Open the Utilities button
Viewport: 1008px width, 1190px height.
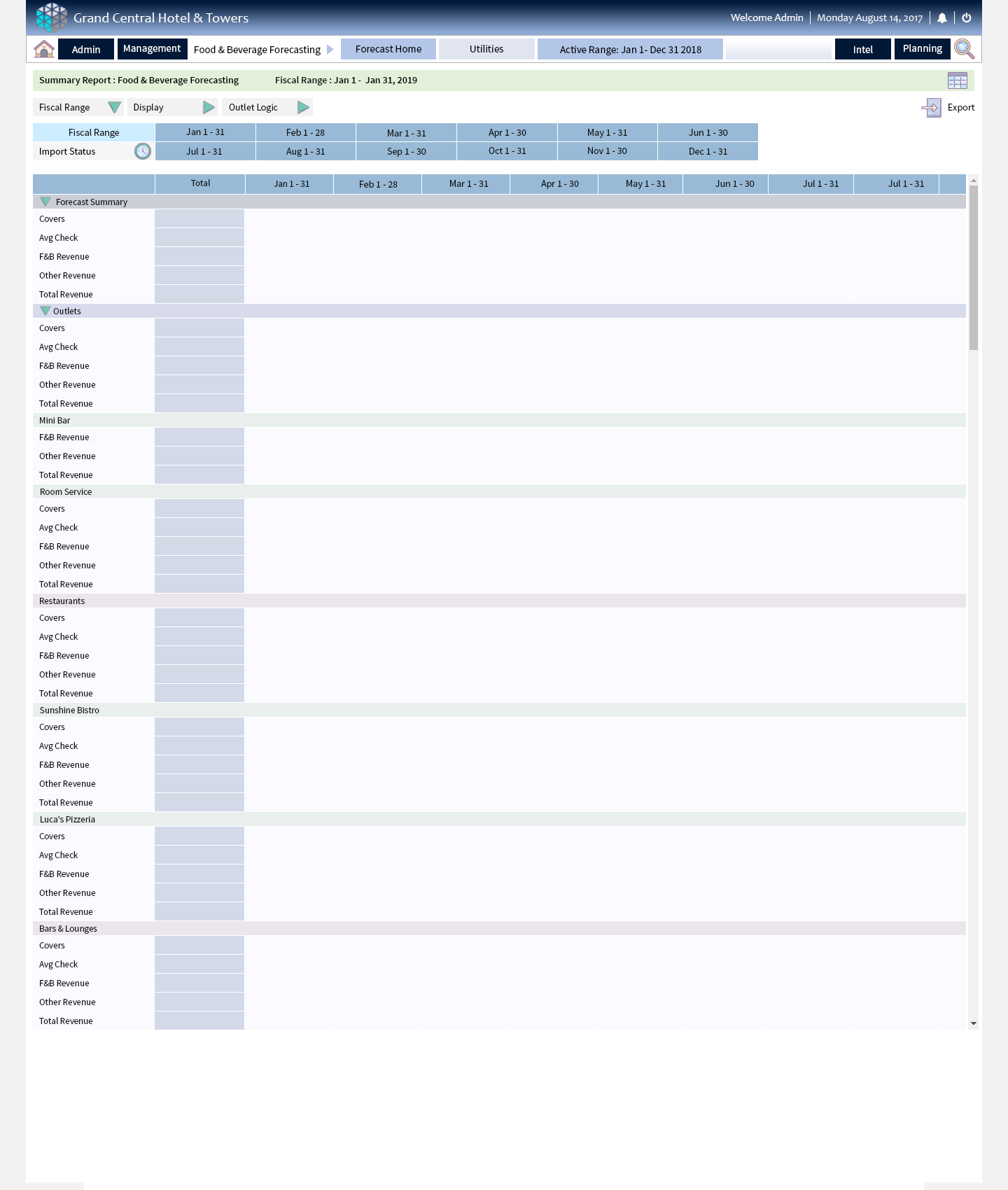pyautogui.click(x=486, y=49)
